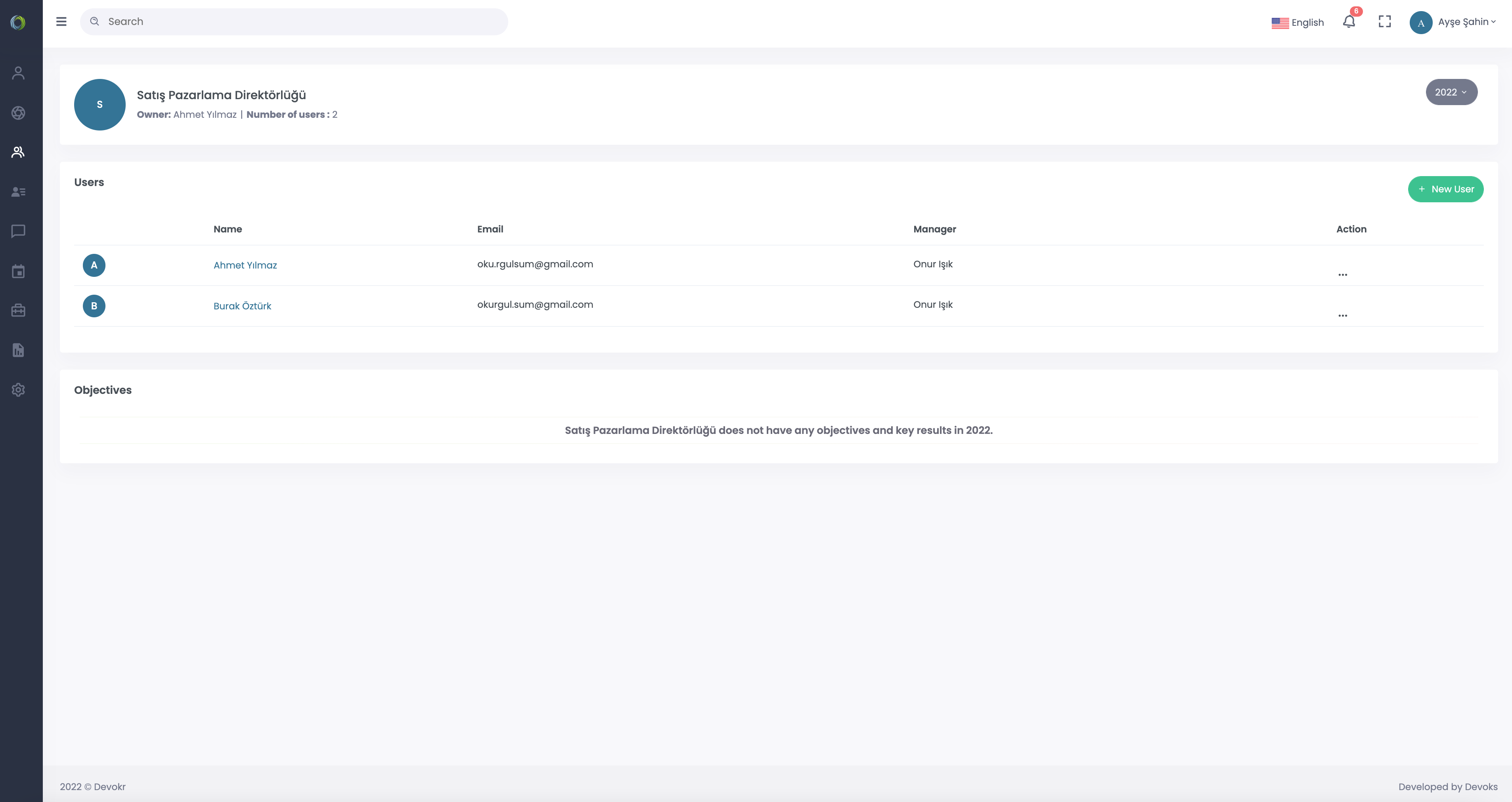1512x802 pixels.
Task: Open the single user profile sidebar icon
Action: coord(18,73)
